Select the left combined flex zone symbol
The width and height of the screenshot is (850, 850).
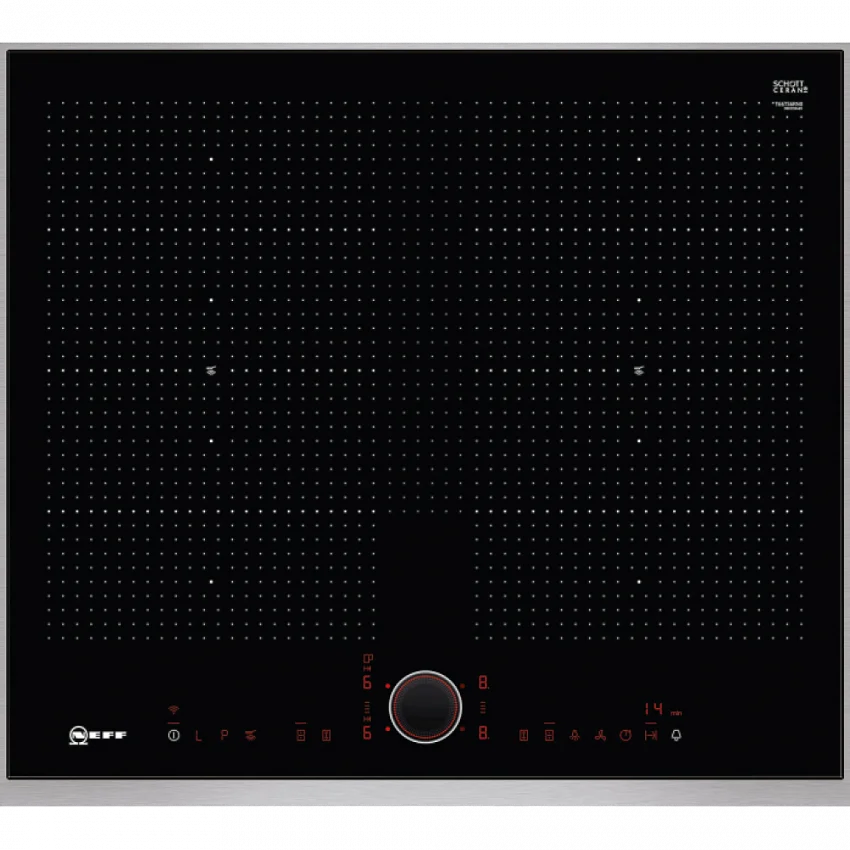pyautogui.click(x=326, y=736)
